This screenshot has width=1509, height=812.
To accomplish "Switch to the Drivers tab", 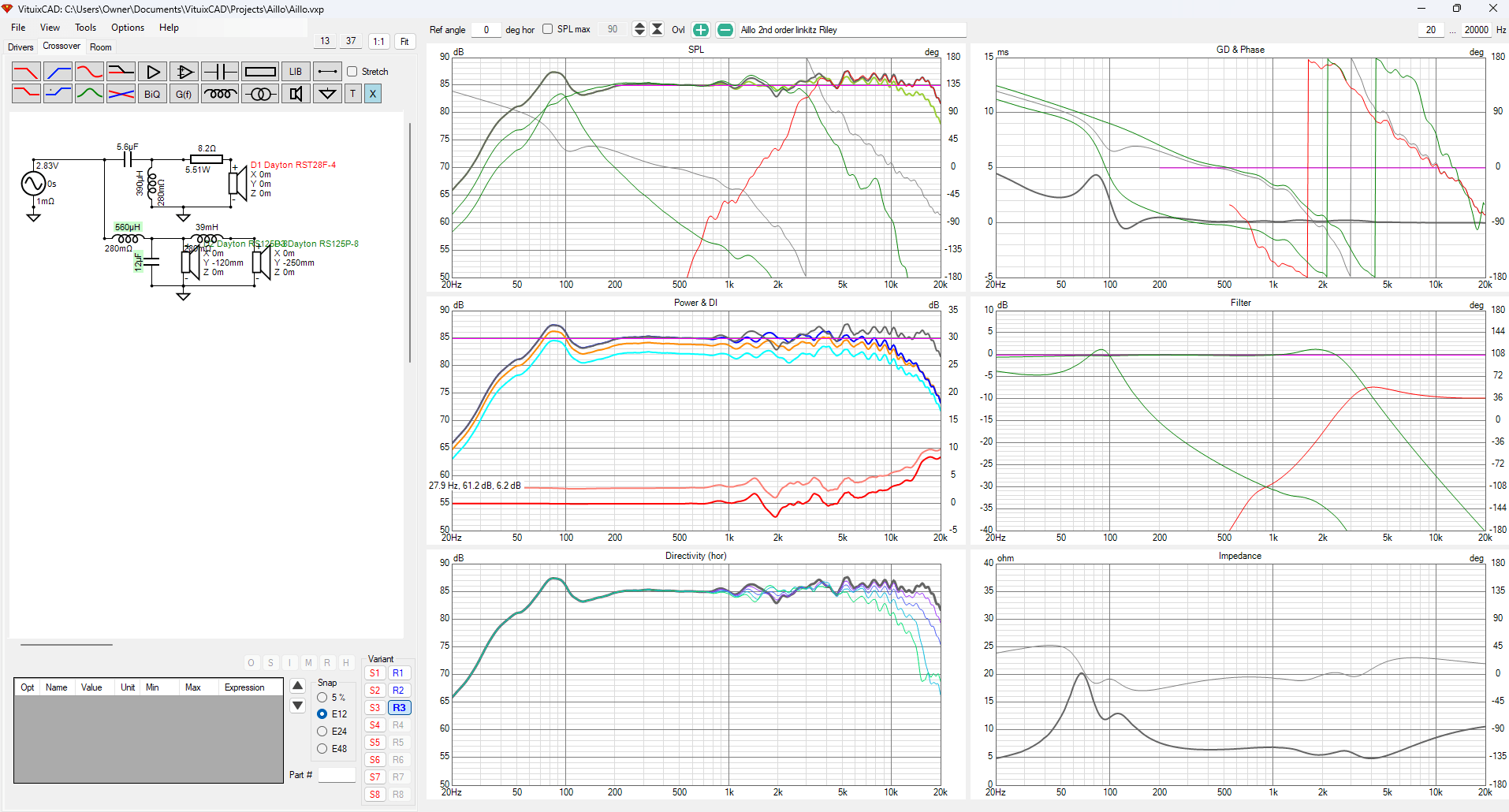I will (x=21, y=47).
